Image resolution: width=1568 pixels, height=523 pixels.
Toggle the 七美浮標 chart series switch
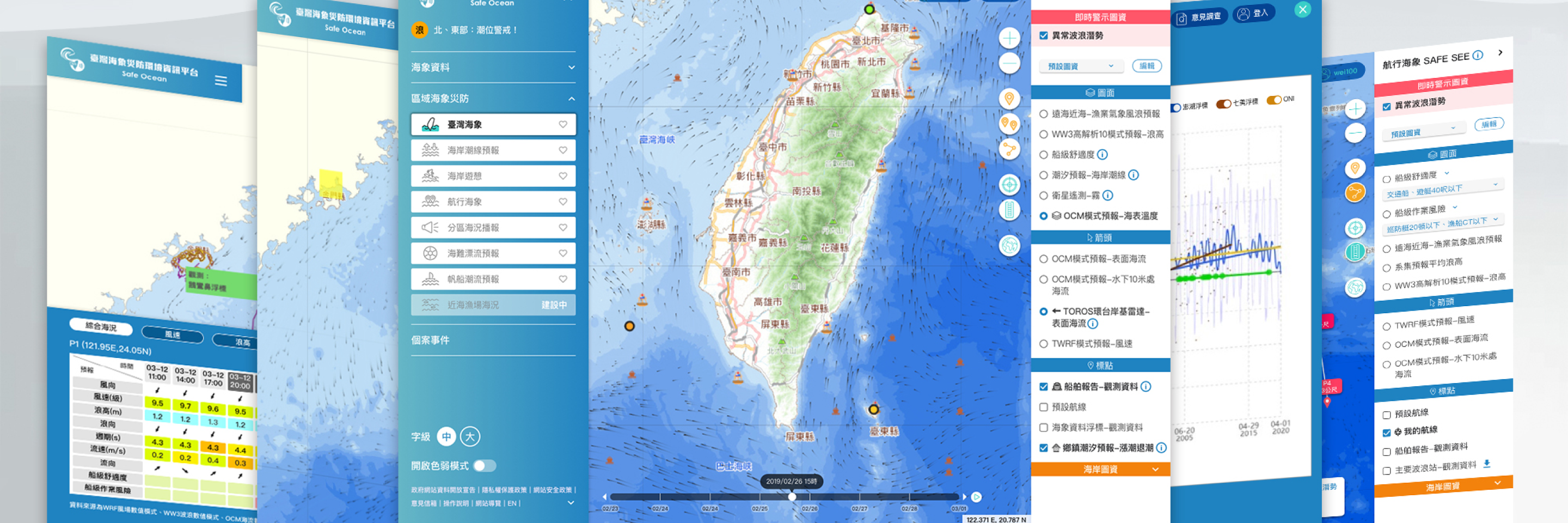click(1223, 104)
